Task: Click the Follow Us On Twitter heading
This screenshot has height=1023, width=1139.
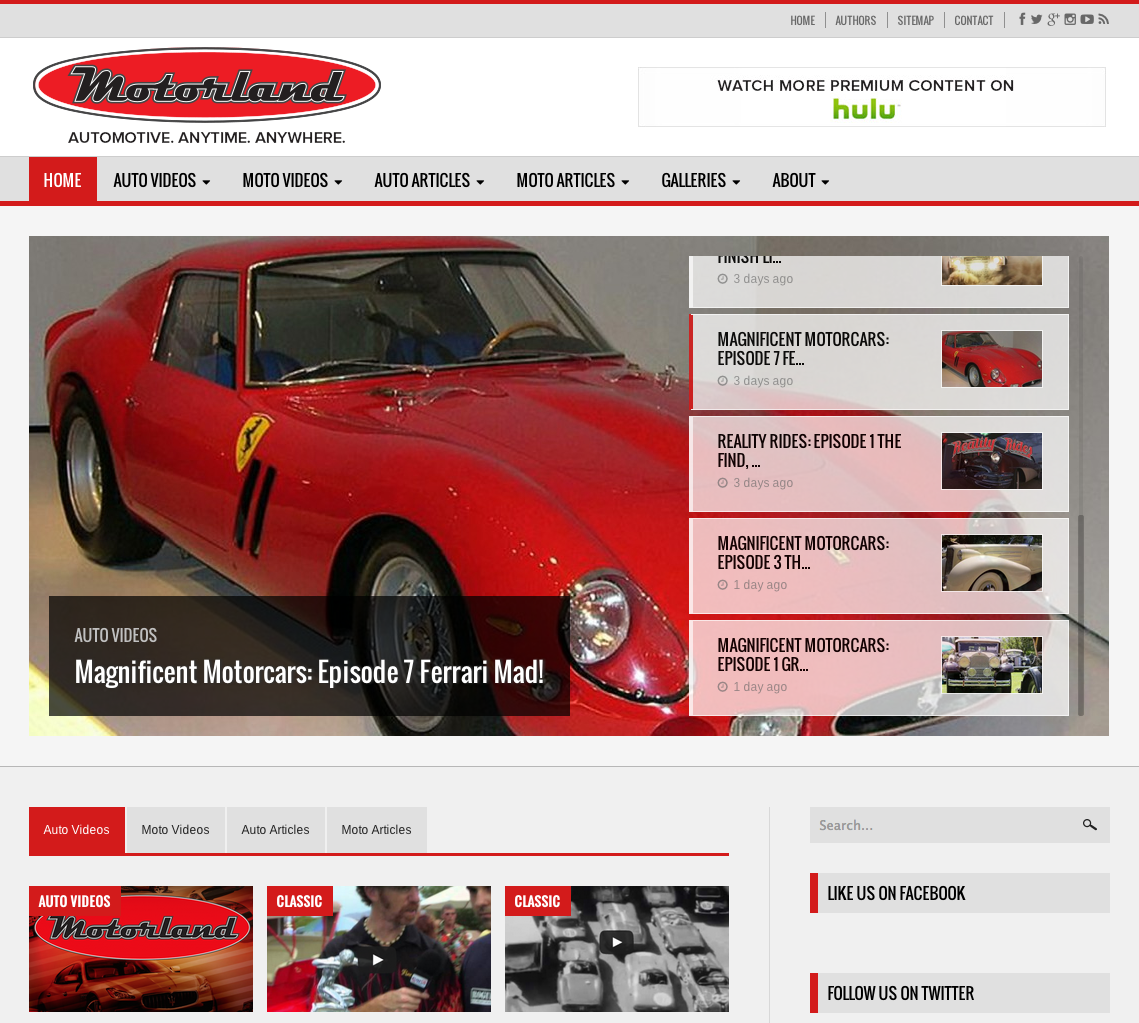Action: tap(901, 993)
